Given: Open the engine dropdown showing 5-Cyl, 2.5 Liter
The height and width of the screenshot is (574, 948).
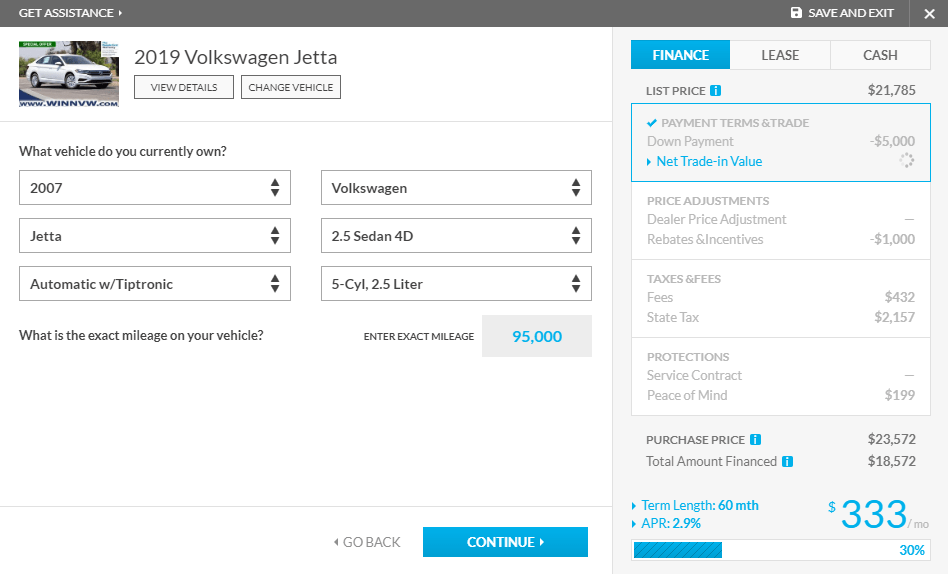Looking at the screenshot, I should point(456,284).
